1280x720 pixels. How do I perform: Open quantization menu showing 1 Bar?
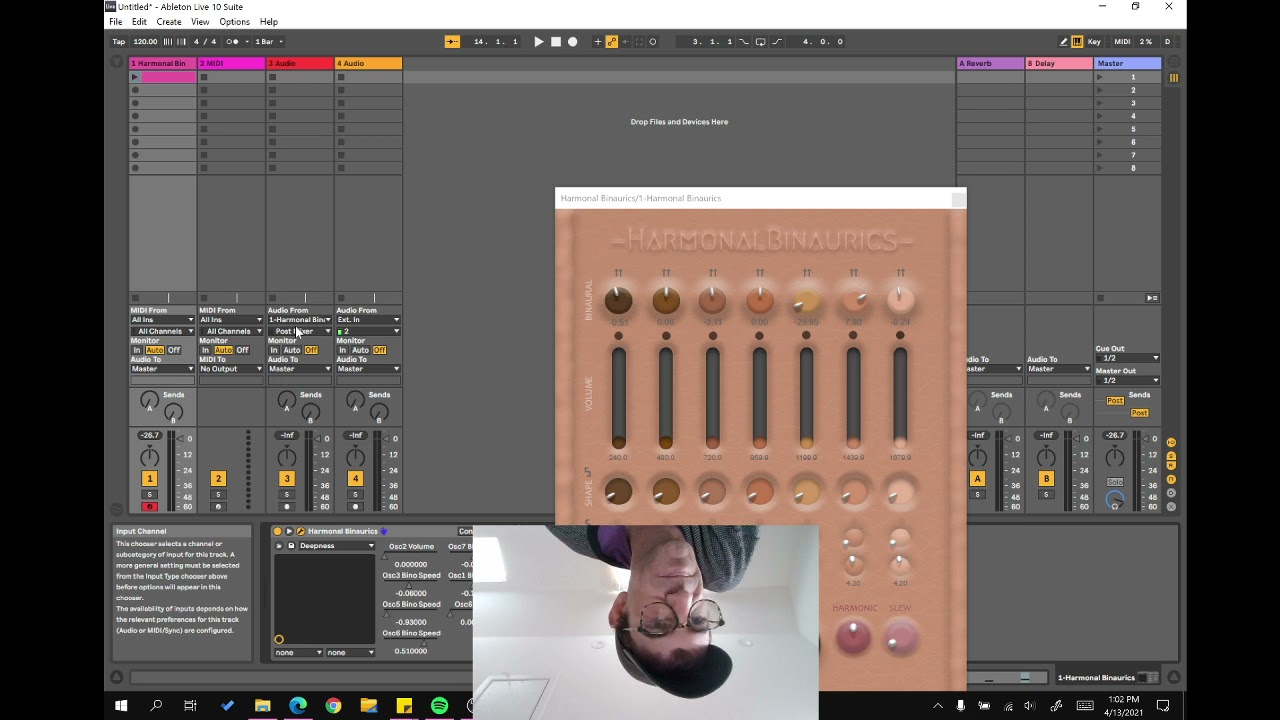tap(269, 42)
